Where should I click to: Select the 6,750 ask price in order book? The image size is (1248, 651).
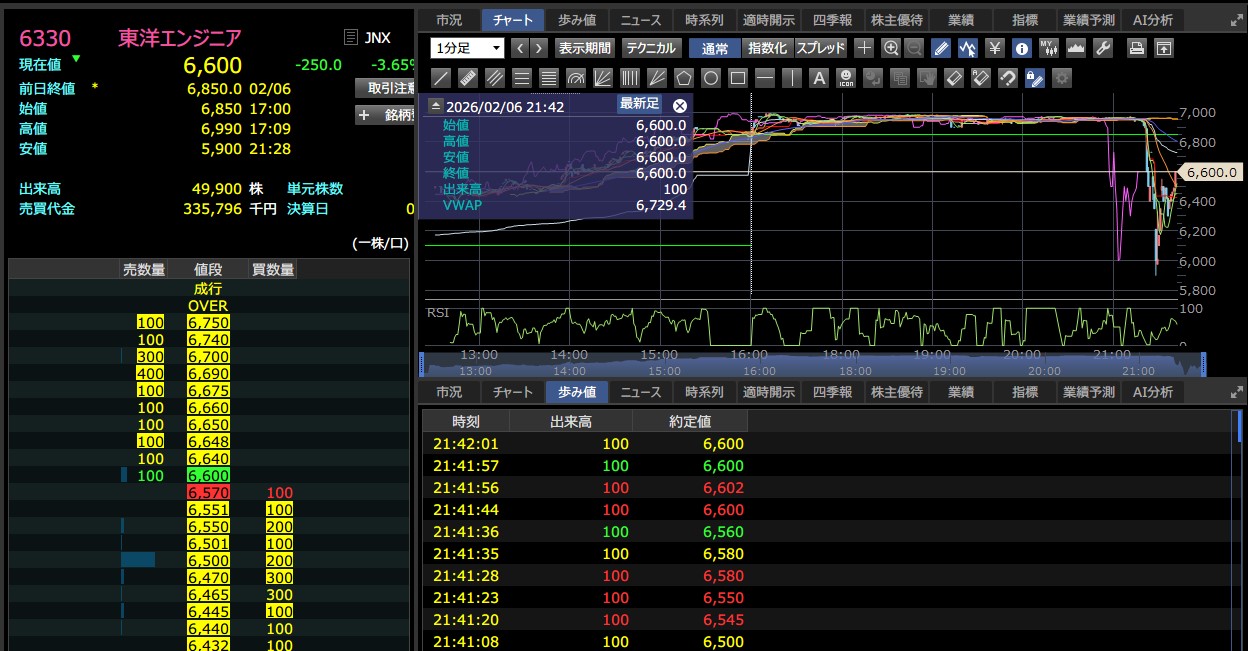tap(208, 322)
